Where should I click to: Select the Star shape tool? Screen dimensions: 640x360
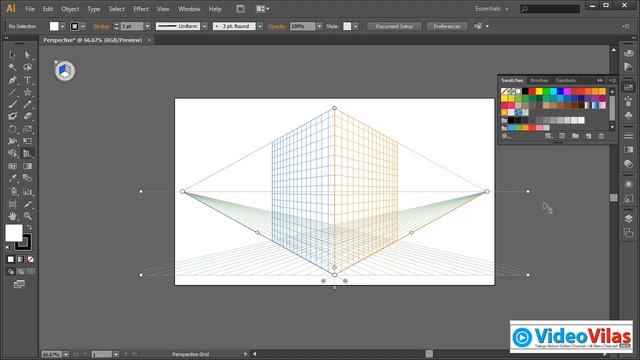27,92
